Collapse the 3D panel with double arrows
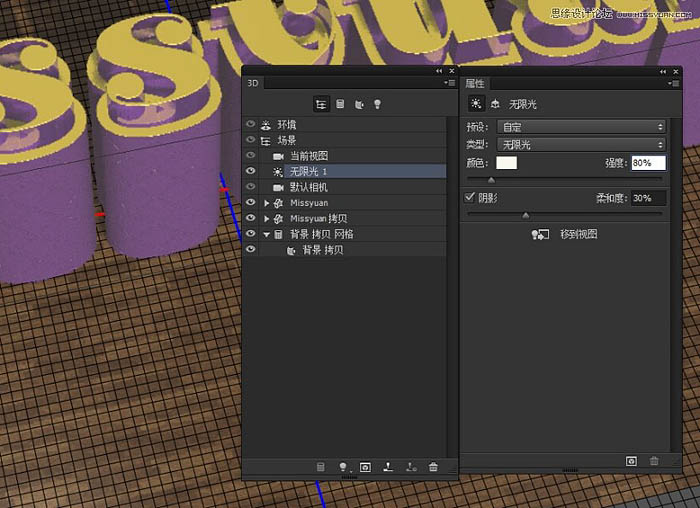Viewport: 700px width, 508px height. point(439,71)
